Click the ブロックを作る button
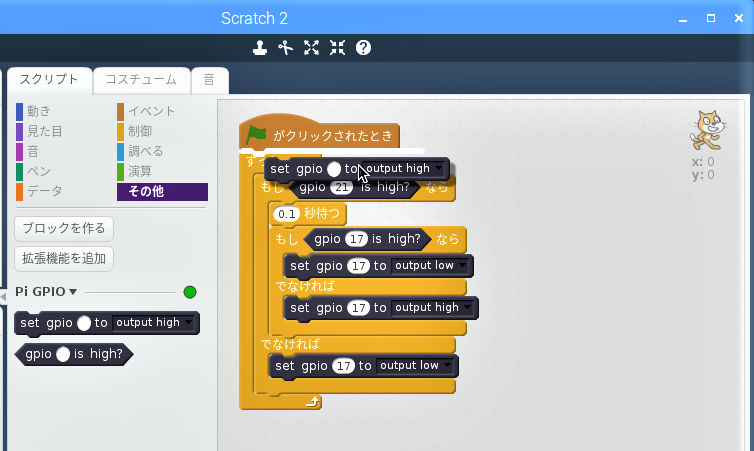Viewport: 754px width, 451px height. [64, 228]
